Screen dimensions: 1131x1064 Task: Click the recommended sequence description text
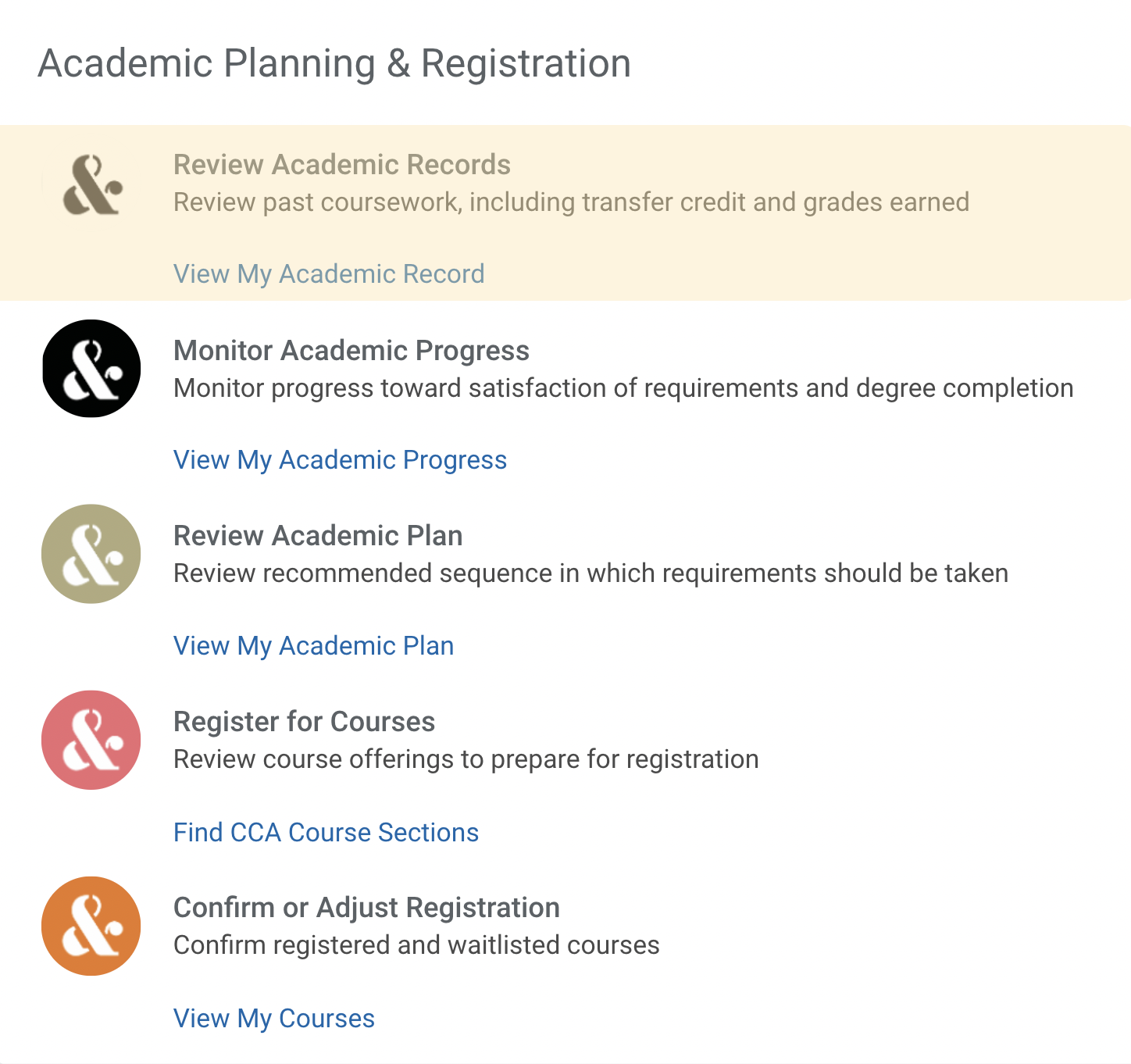pos(590,573)
